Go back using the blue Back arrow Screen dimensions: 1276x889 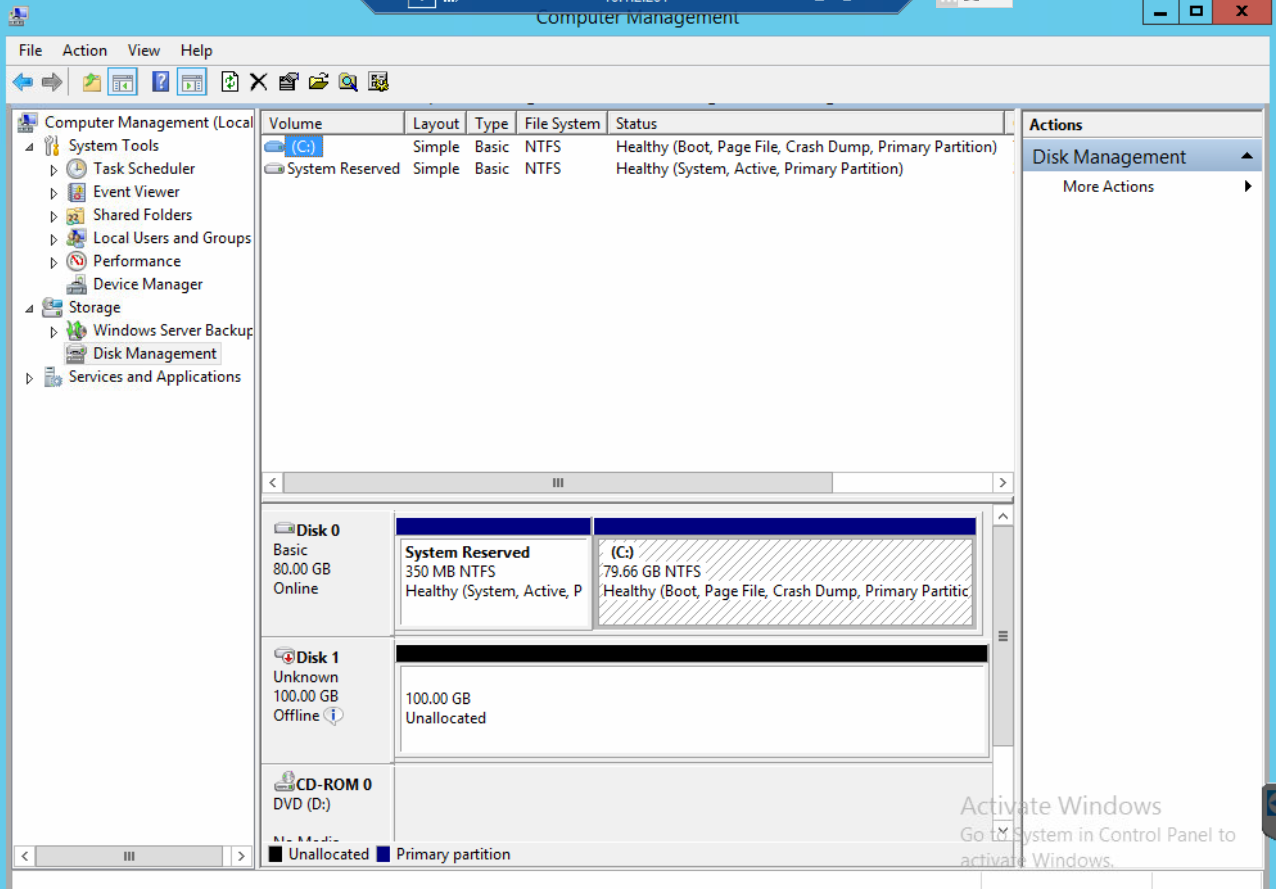pyautogui.click(x=23, y=82)
